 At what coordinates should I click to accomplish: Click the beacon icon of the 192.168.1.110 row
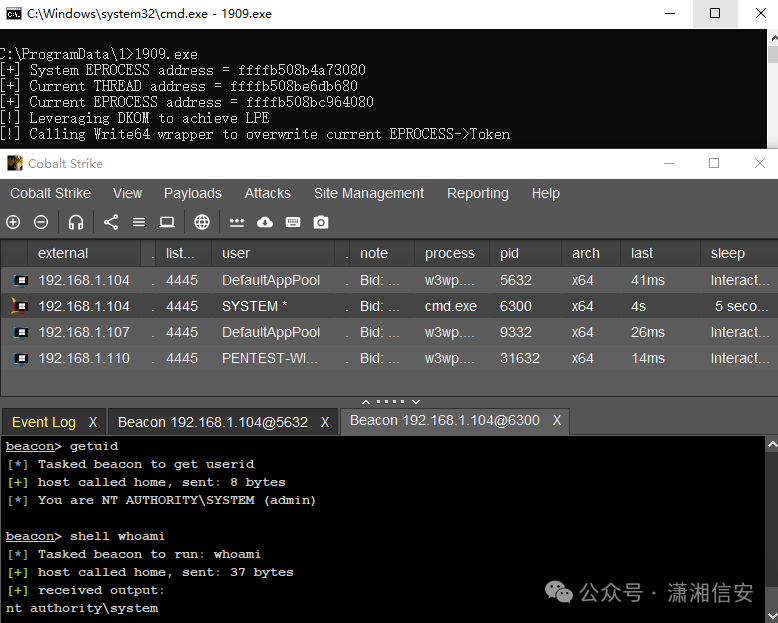[x=21, y=358]
